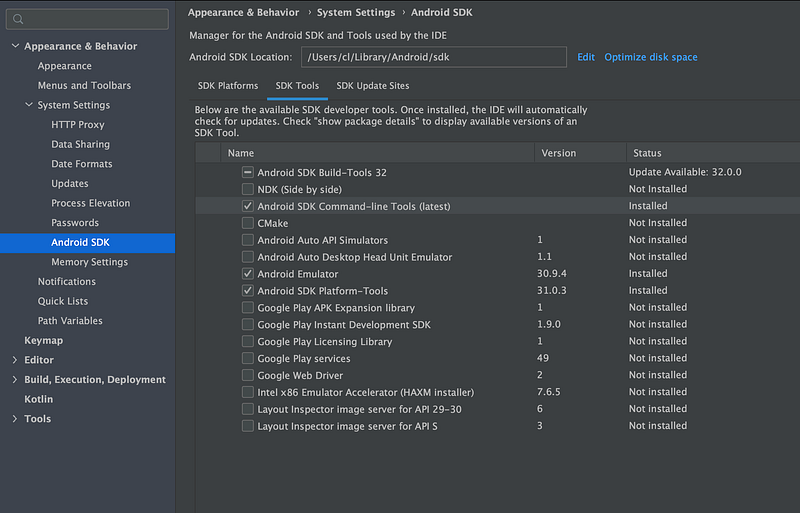Focus the settings search field
Viewport: 800px width, 513px height.
87,19
